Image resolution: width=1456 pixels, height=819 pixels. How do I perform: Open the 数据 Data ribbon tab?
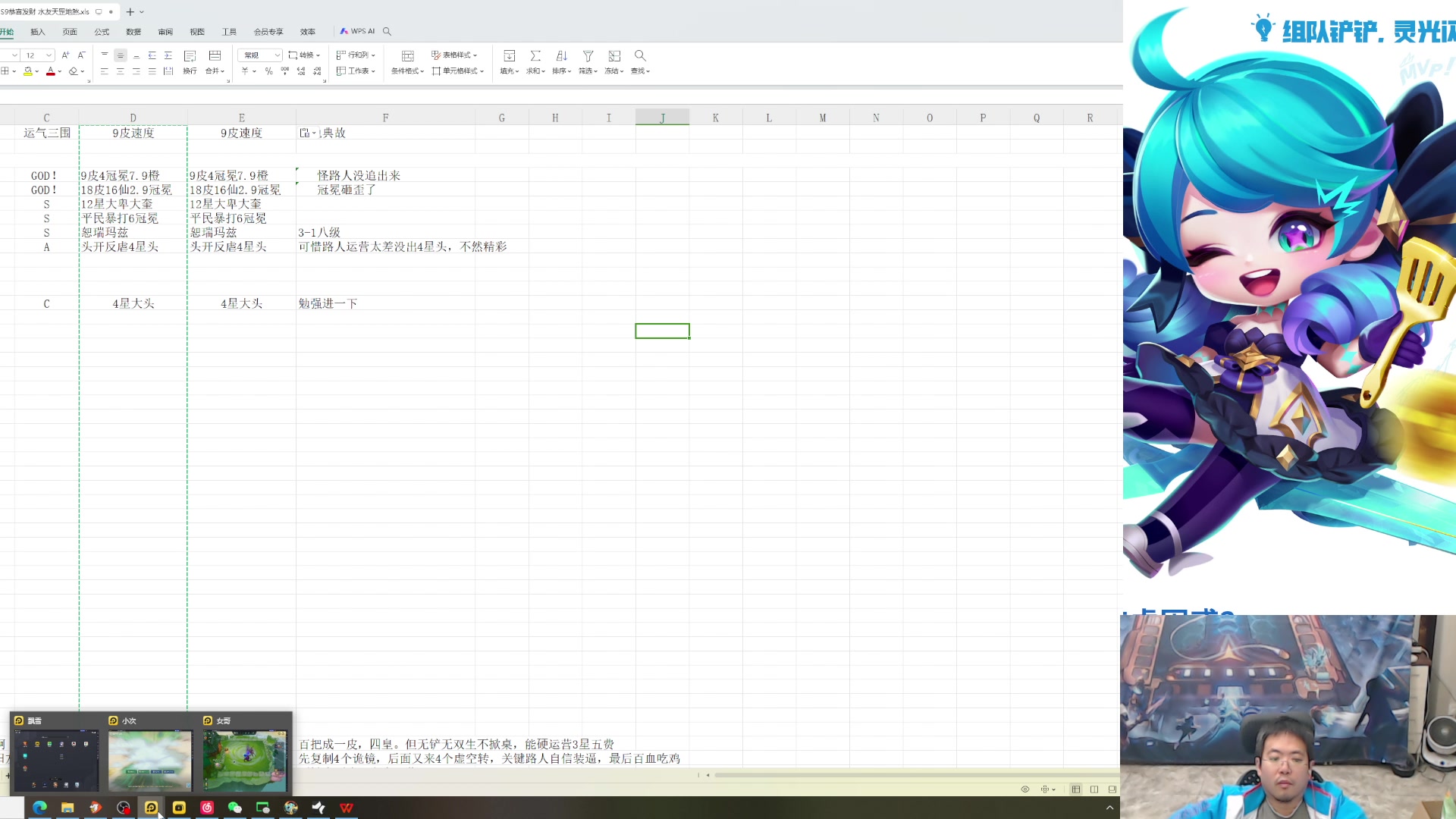133,32
